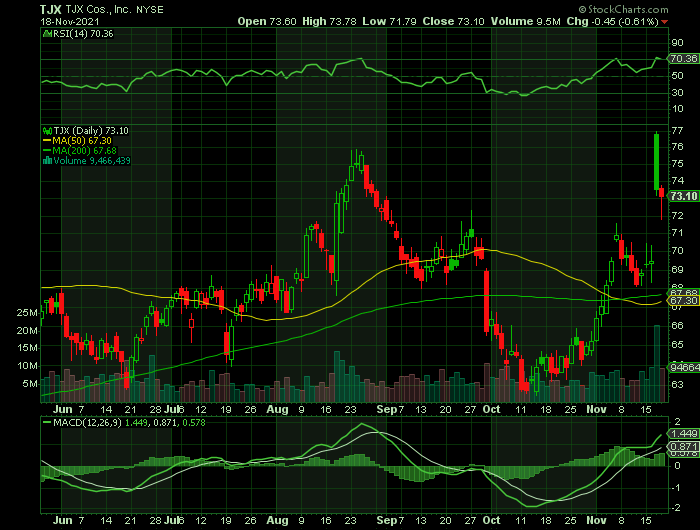The width and height of the screenshot is (700, 530).
Task: Click the 67.30 moving average price tag
Action: tap(683, 301)
